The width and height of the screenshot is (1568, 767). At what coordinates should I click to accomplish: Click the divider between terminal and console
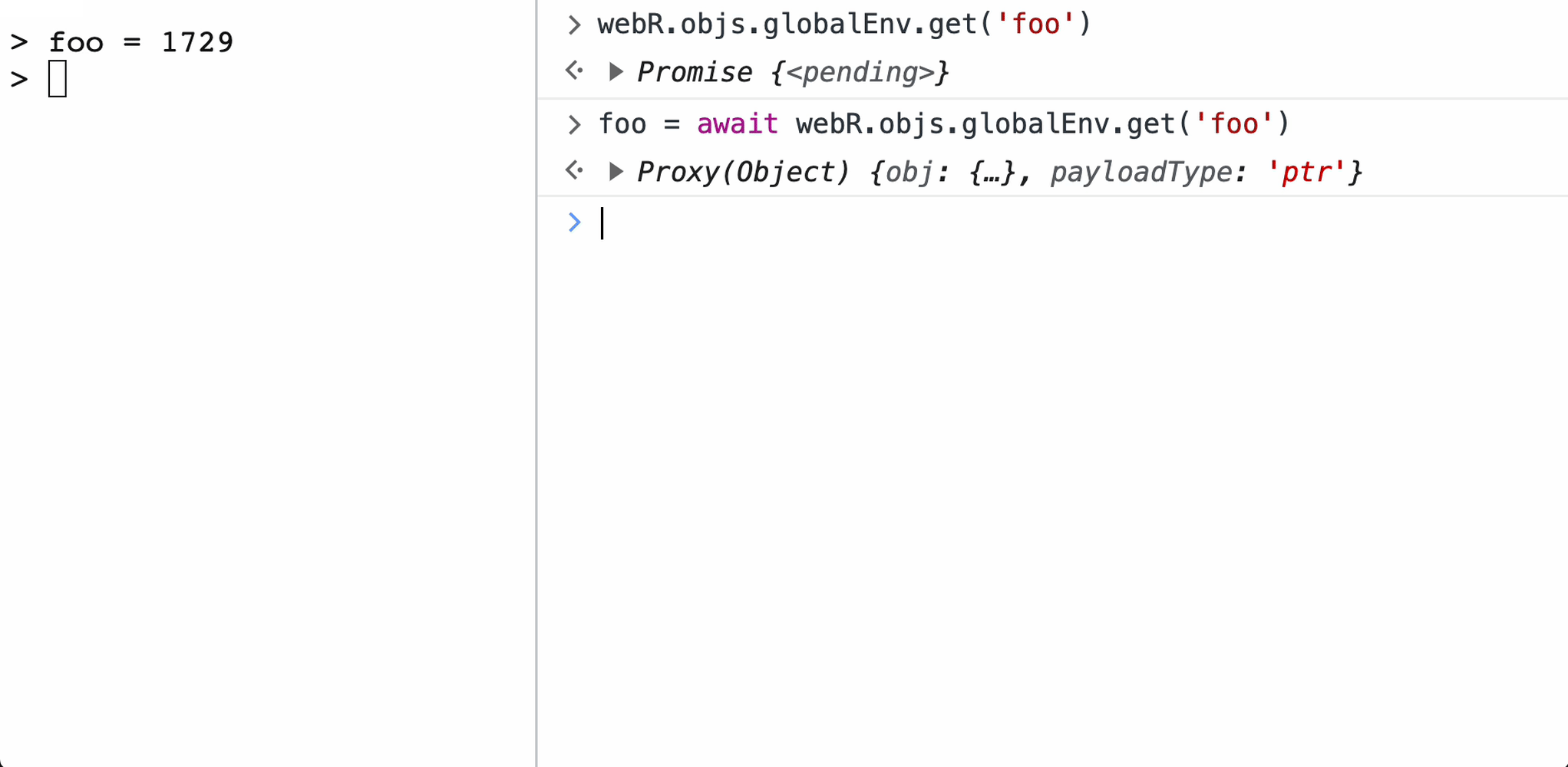click(536, 383)
